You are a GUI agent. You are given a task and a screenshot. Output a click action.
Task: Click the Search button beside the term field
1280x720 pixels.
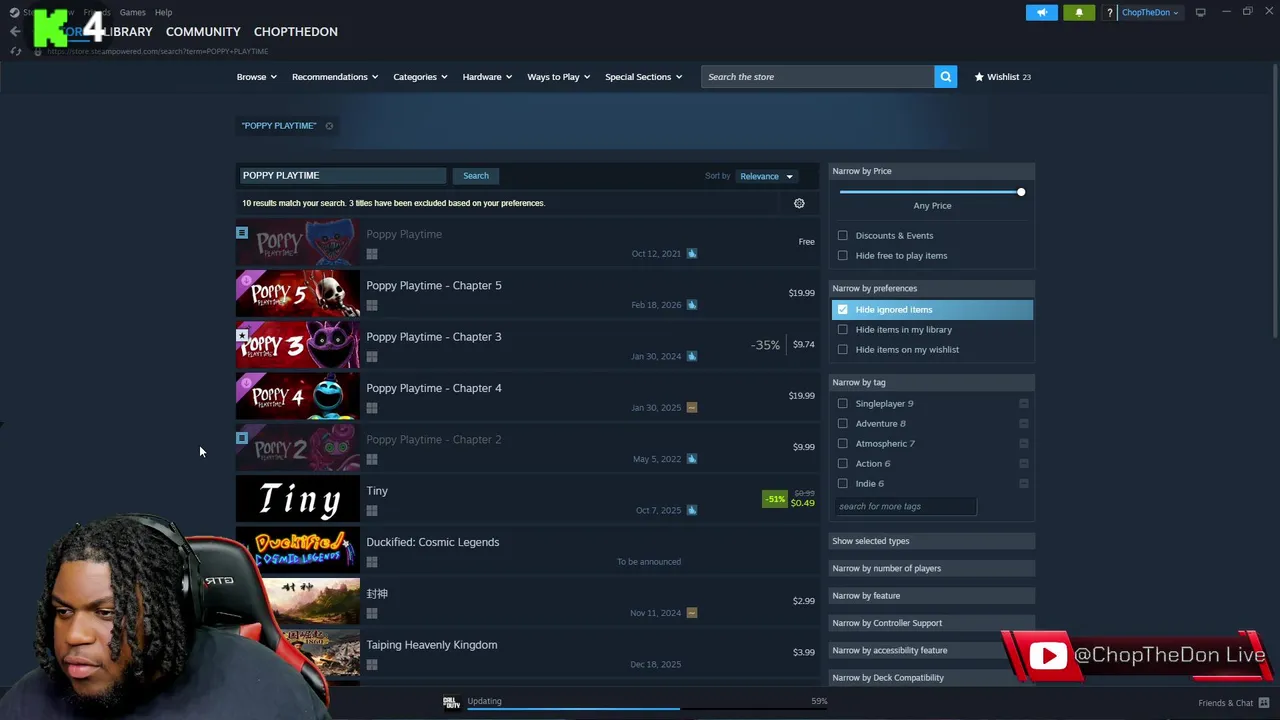click(476, 176)
